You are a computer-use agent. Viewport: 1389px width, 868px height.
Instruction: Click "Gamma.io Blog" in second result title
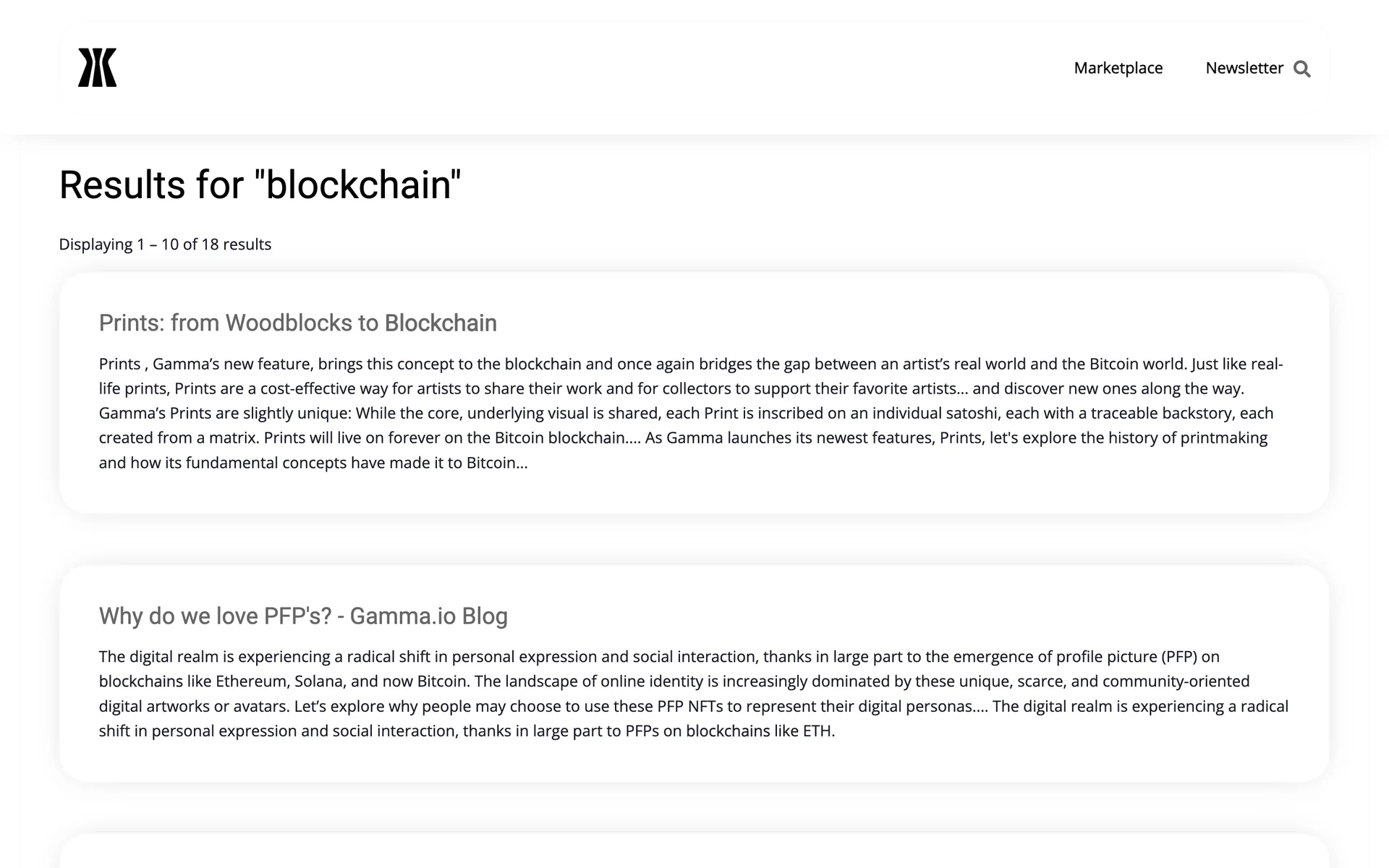coord(428,616)
